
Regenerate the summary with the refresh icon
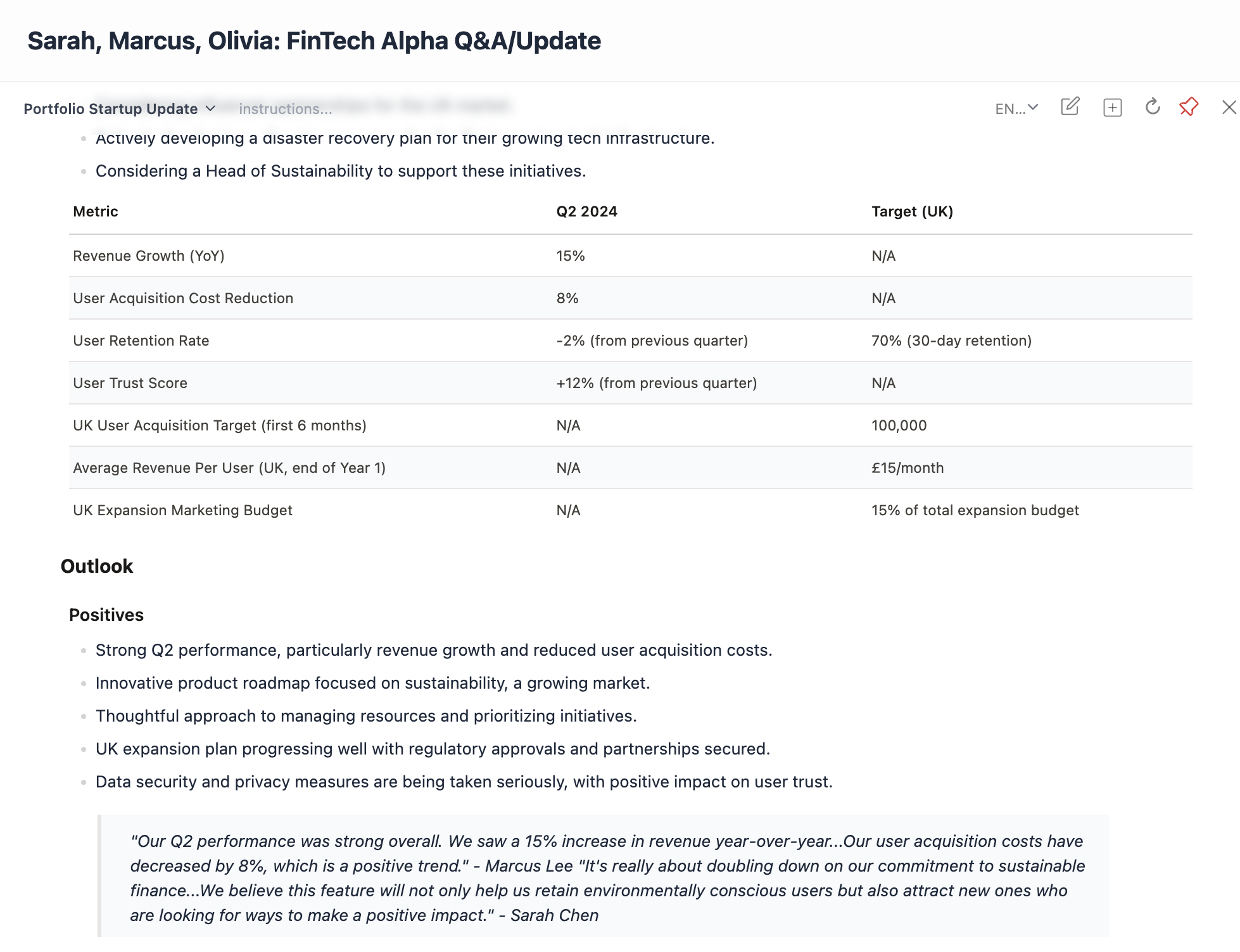(1153, 107)
